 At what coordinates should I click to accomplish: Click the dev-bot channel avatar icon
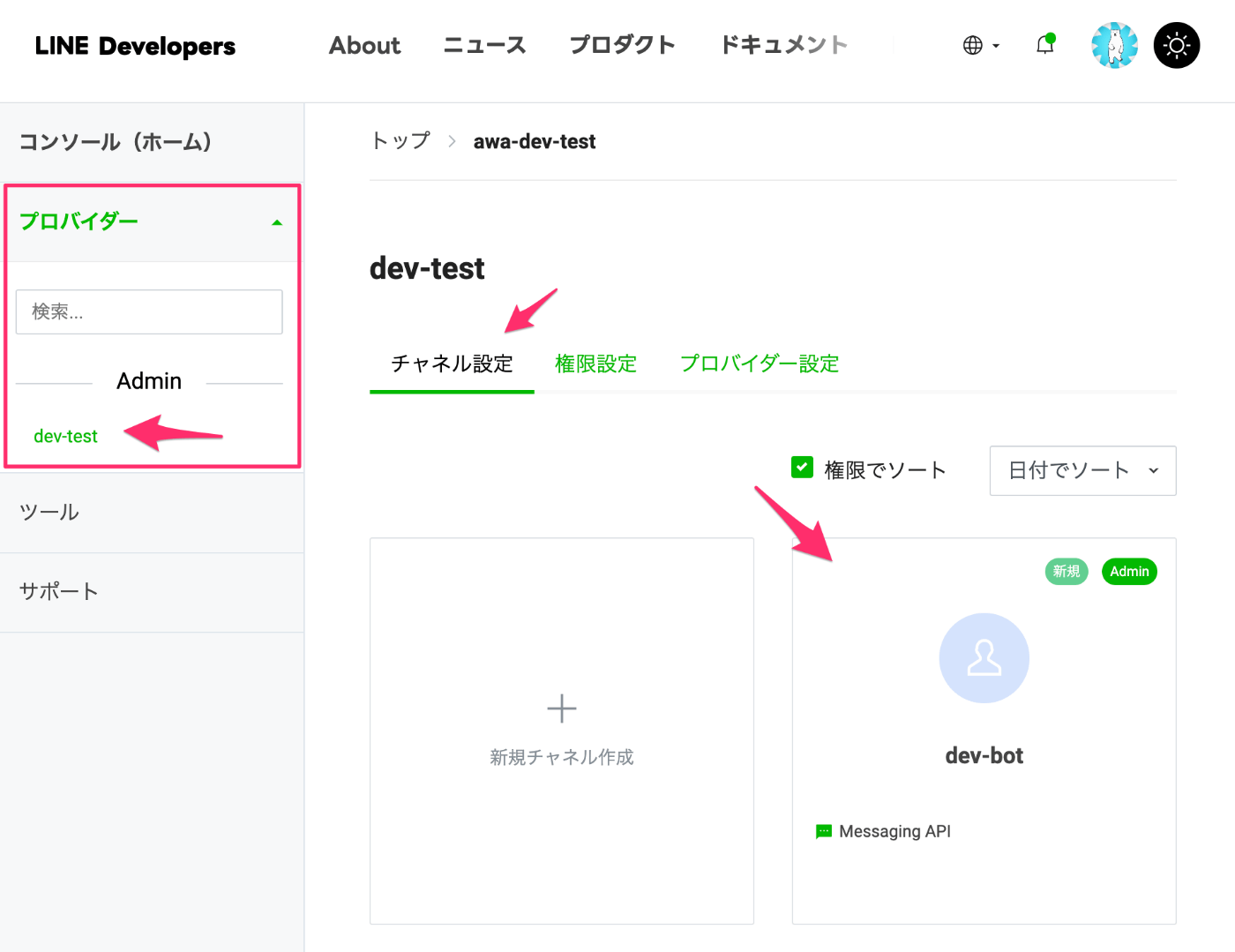click(984, 658)
